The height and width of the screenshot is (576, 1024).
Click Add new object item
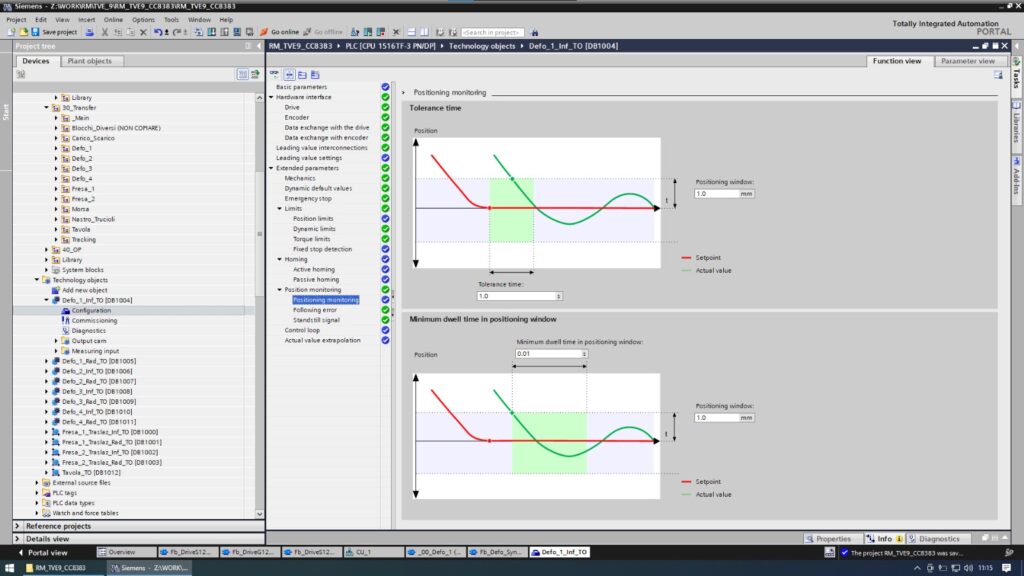pos(84,290)
